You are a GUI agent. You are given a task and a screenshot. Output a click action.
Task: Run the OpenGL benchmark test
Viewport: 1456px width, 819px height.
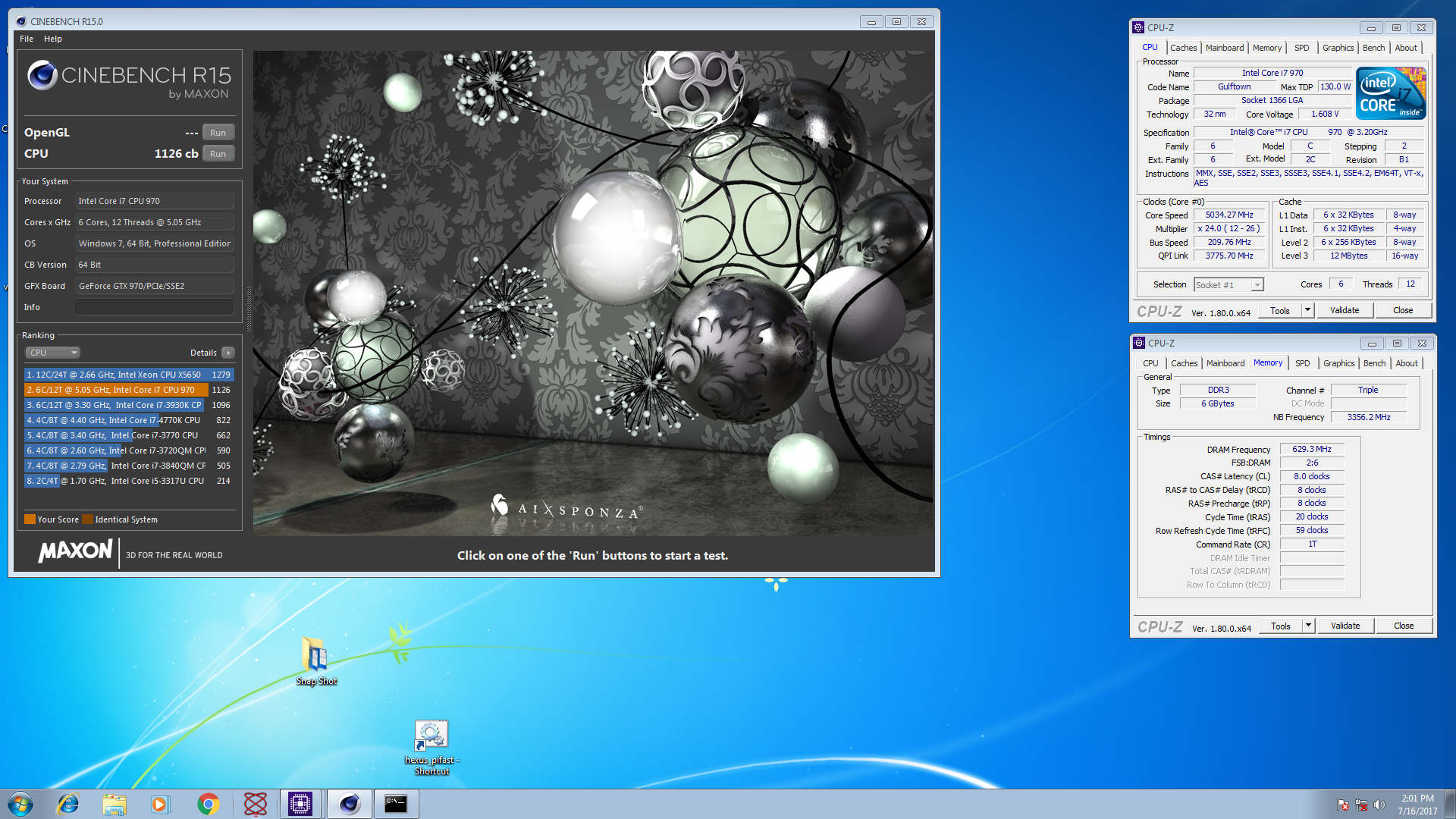click(x=218, y=133)
